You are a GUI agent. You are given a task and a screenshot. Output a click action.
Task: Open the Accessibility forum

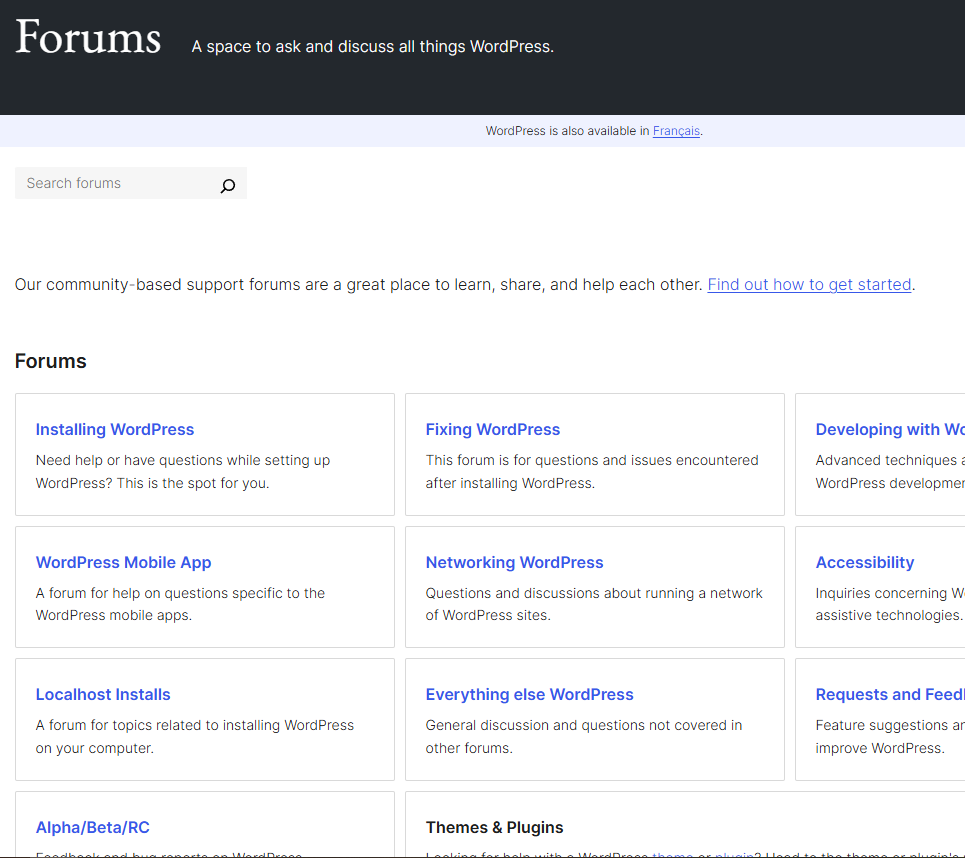(x=865, y=563)
